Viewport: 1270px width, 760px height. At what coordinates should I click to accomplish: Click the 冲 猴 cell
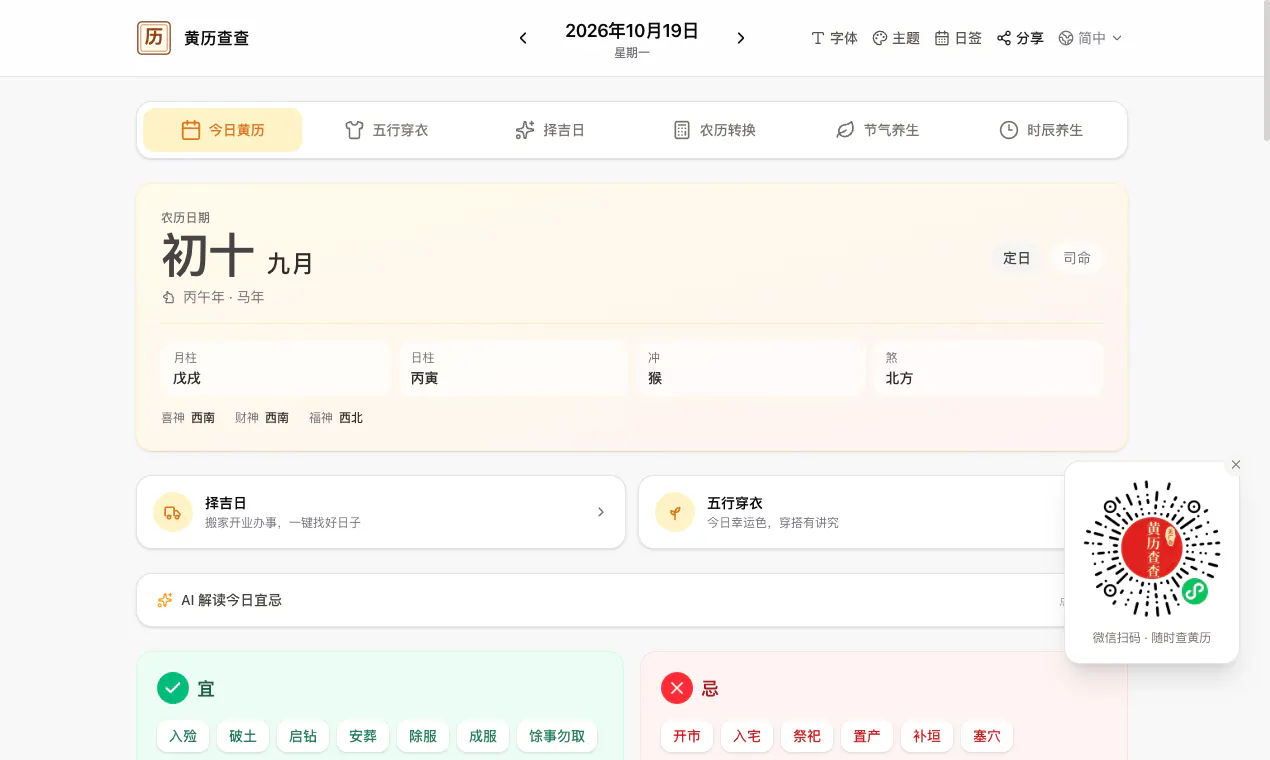click(x=750, y=368)
